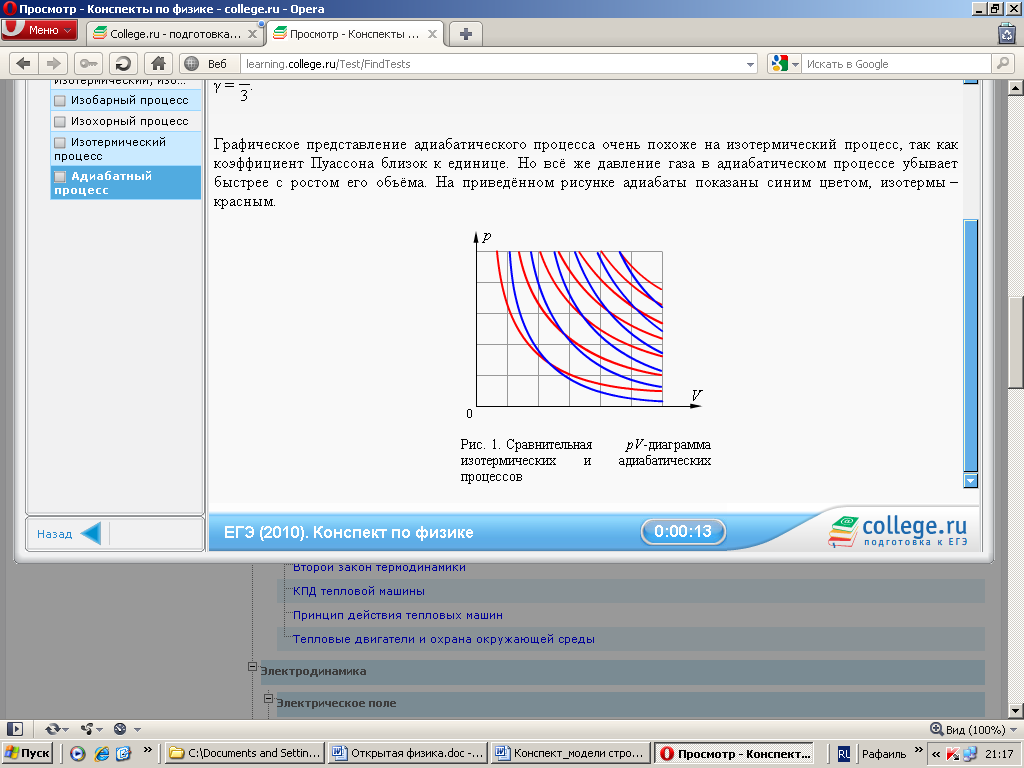The width and height of the screenshot is (1024, 768).
Task: Toggle the Opera panel sidebar button
Action: [x=14, y=729]
